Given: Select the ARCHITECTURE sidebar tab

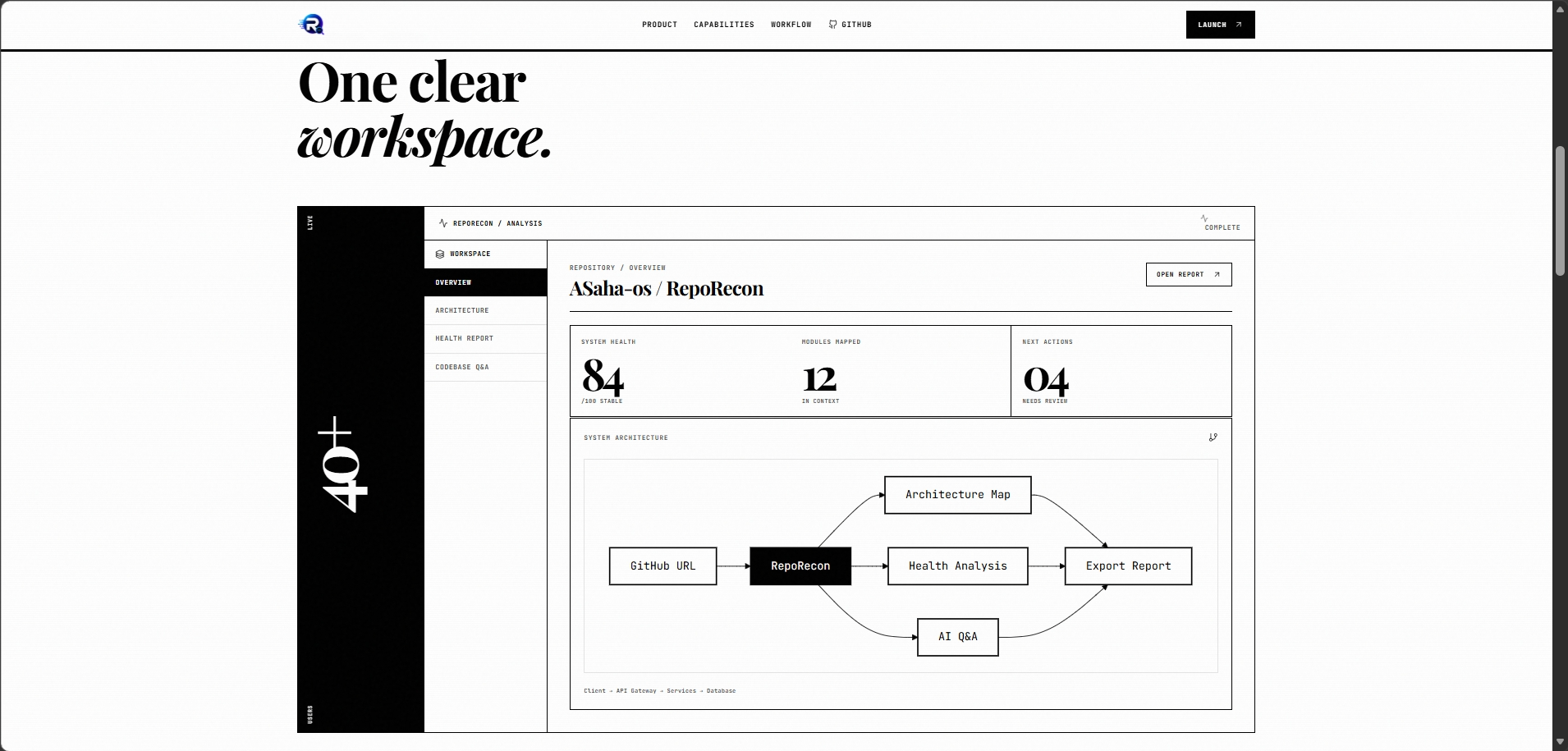Looking at the screenshot, I should (485, 310).
